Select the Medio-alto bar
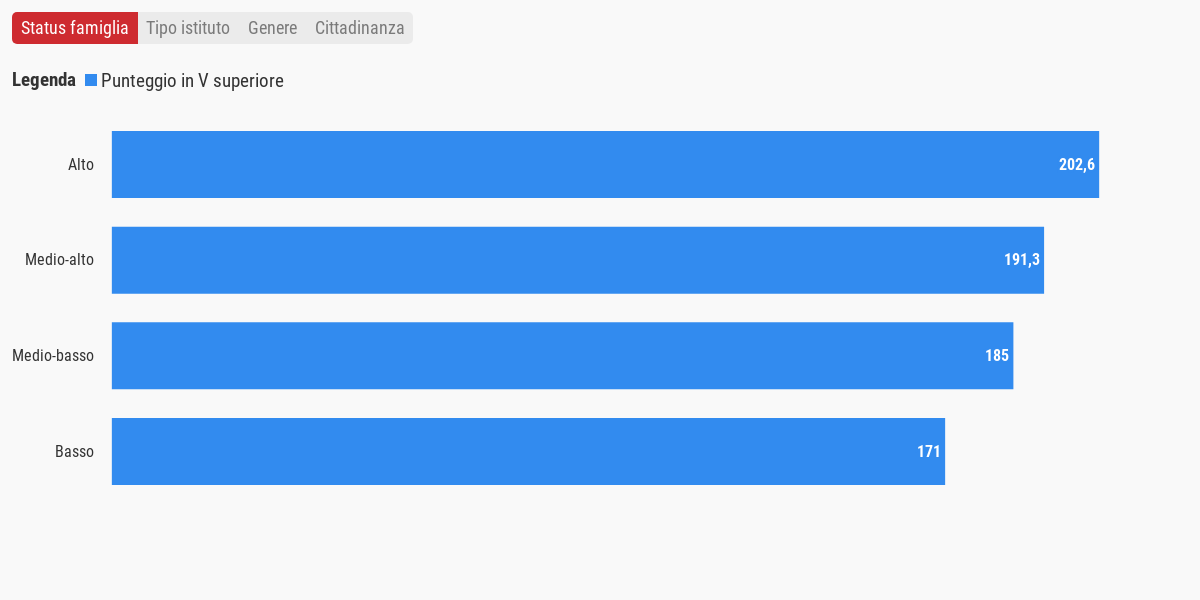Viewport: 1200px width, 600px height. click(578, 260)
